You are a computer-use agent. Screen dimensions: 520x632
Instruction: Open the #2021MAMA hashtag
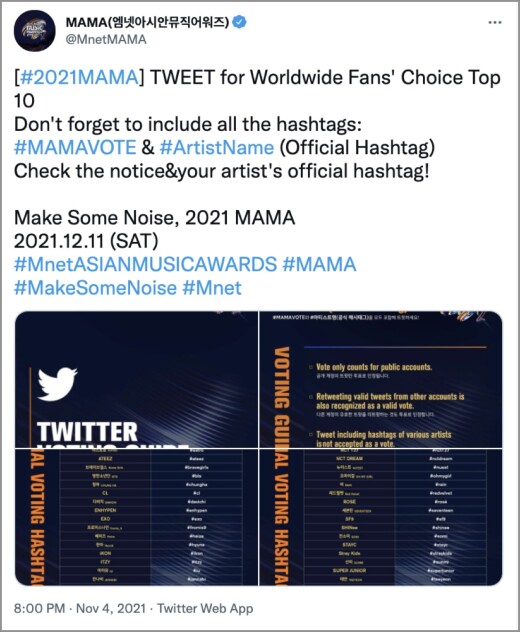coord(79,77)
